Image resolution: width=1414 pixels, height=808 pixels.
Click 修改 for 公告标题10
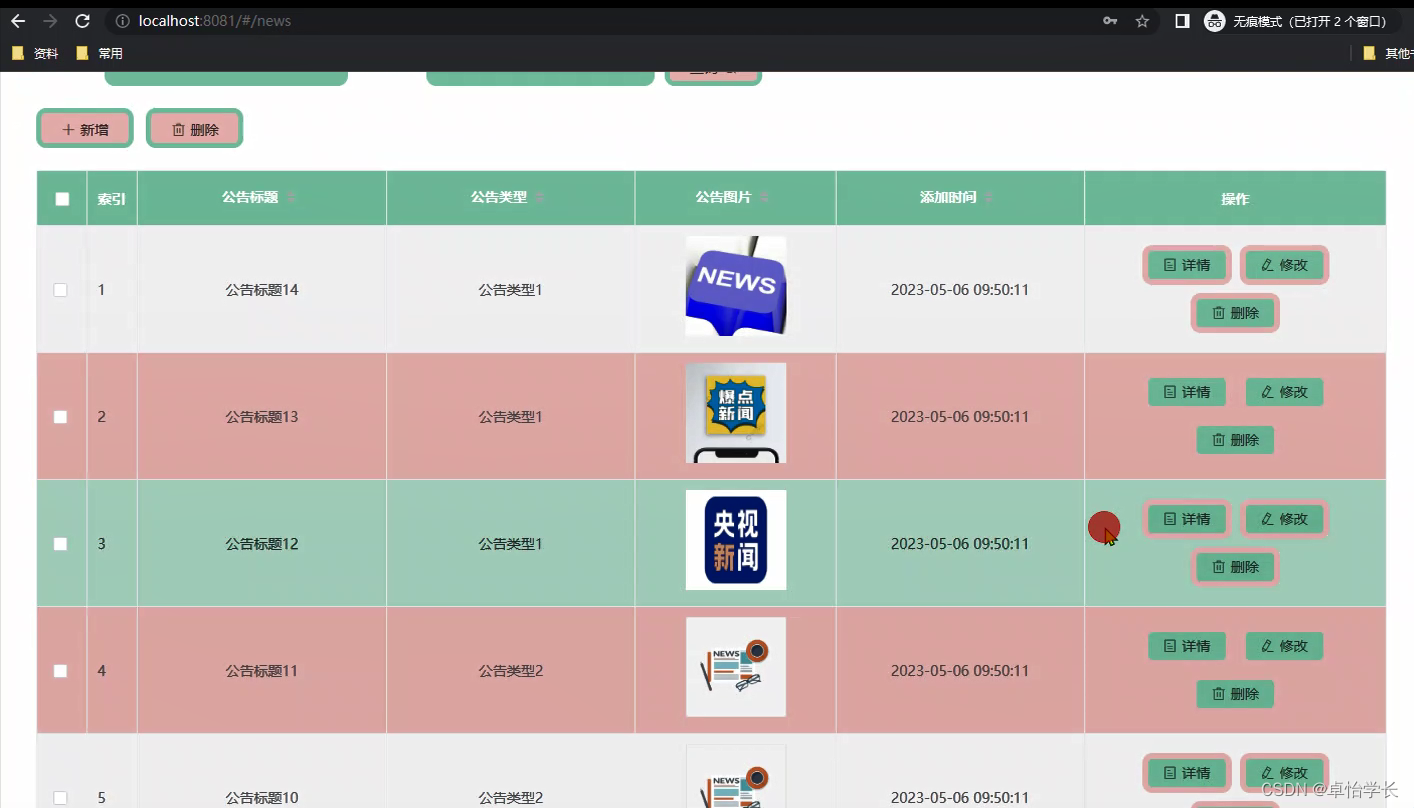[x=1285, y=773]
